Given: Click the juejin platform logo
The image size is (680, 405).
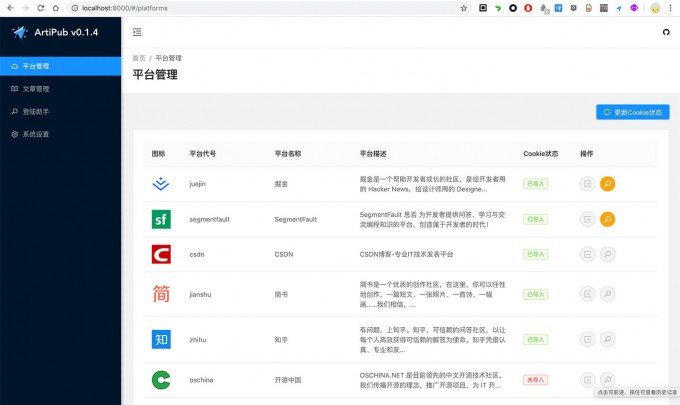Looking at the screenshot, I should pyautogui.click(x=161, y=184).
